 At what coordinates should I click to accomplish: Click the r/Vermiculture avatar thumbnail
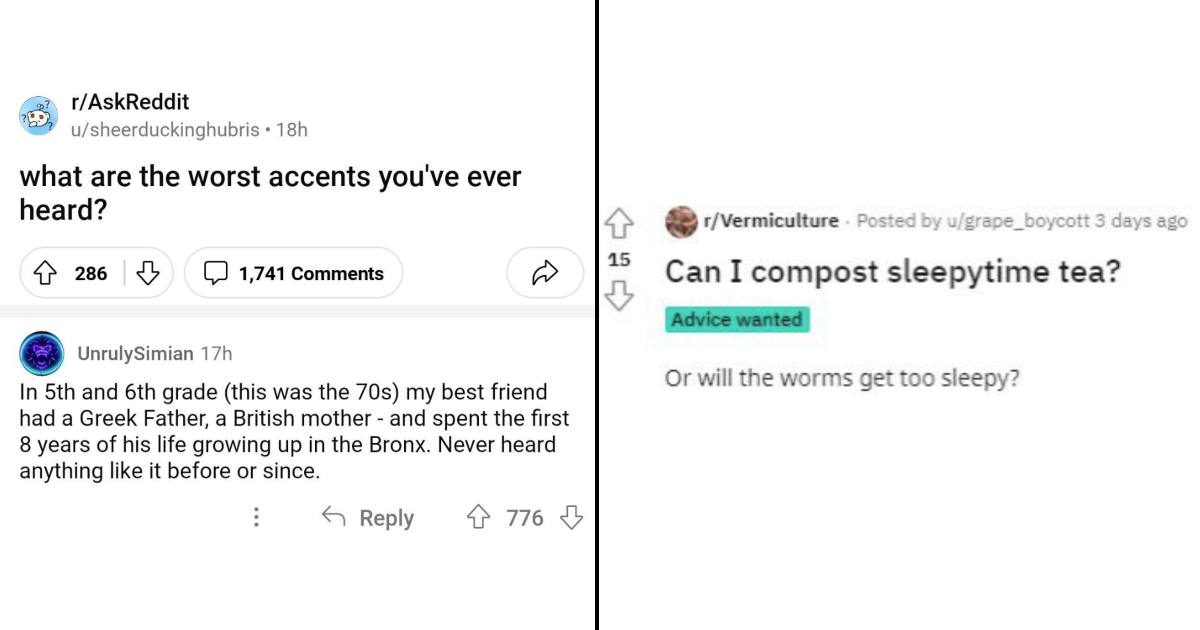(682, 222)
